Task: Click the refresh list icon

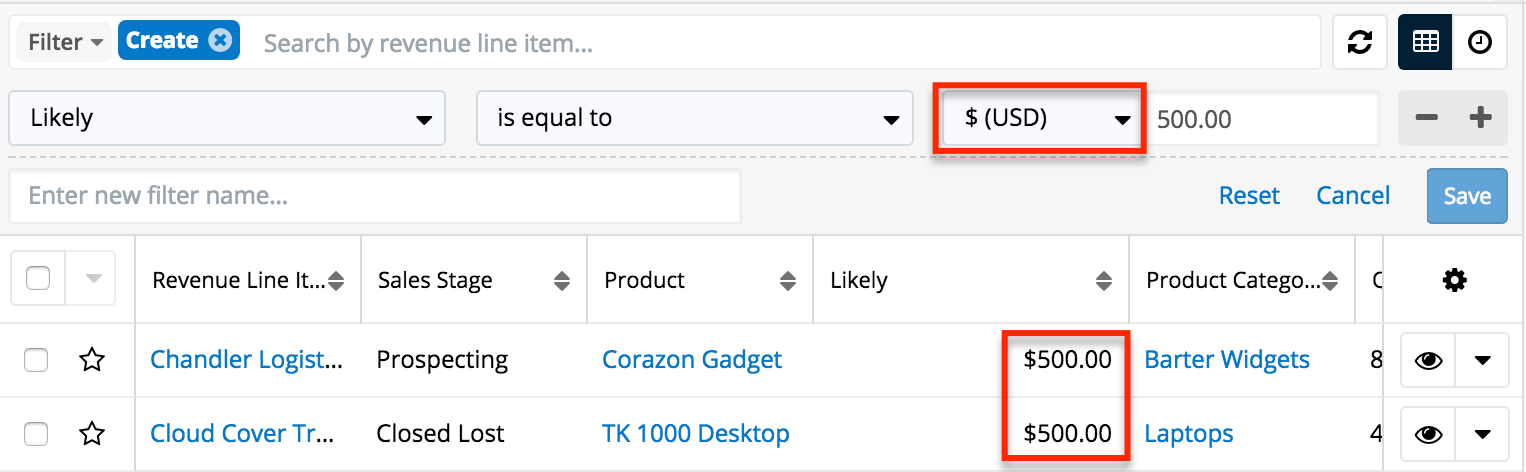Action: point(1359,42)
